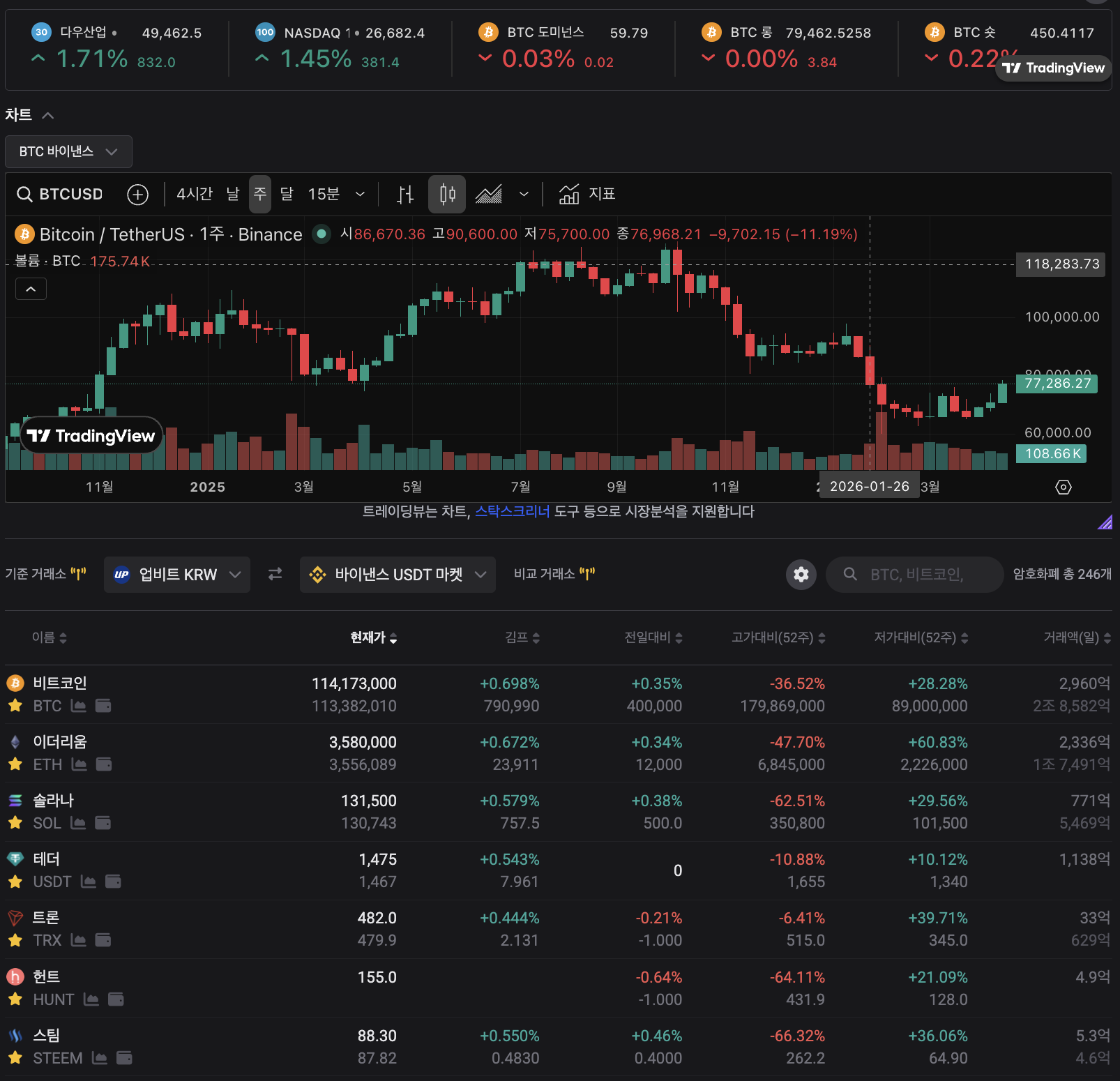Select the 15분 timeframe
The image size is (1120, 1081).
(324, 194)
